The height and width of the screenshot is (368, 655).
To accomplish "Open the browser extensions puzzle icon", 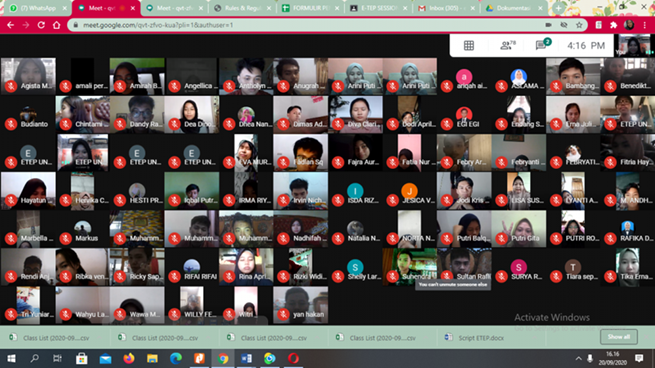I will point(613,25).
